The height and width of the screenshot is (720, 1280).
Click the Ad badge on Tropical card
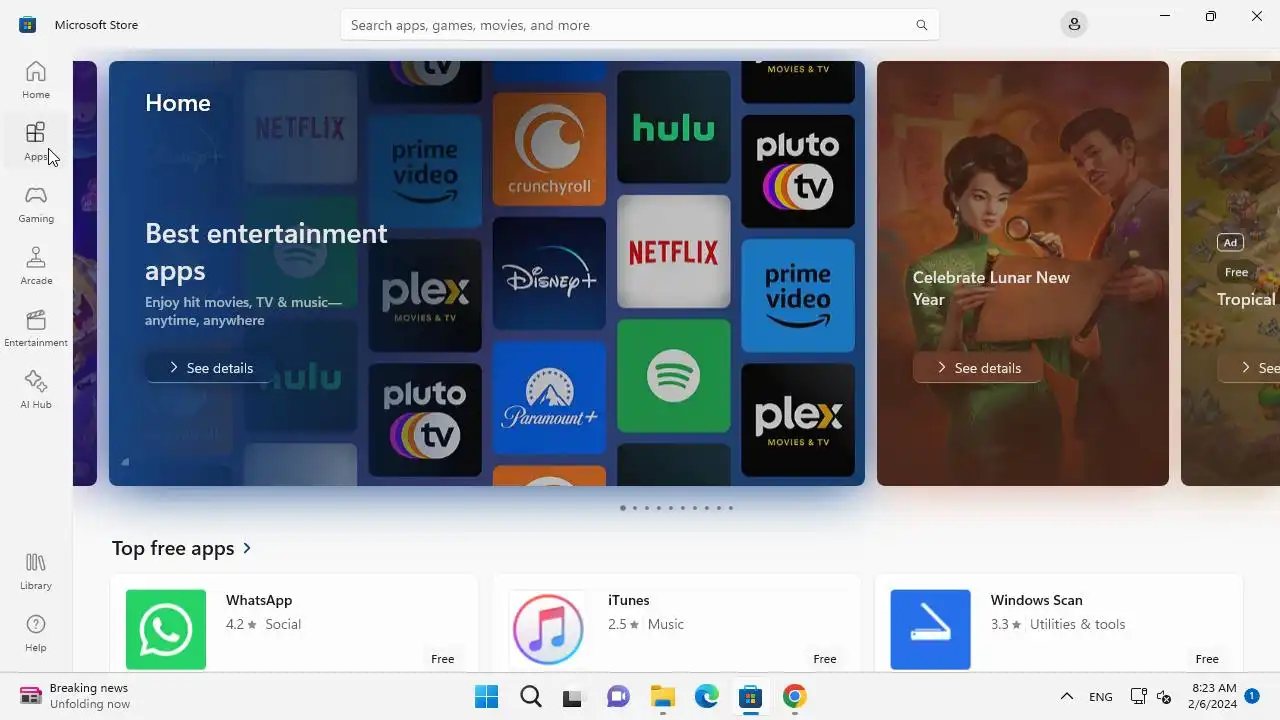coord(1230,242)
